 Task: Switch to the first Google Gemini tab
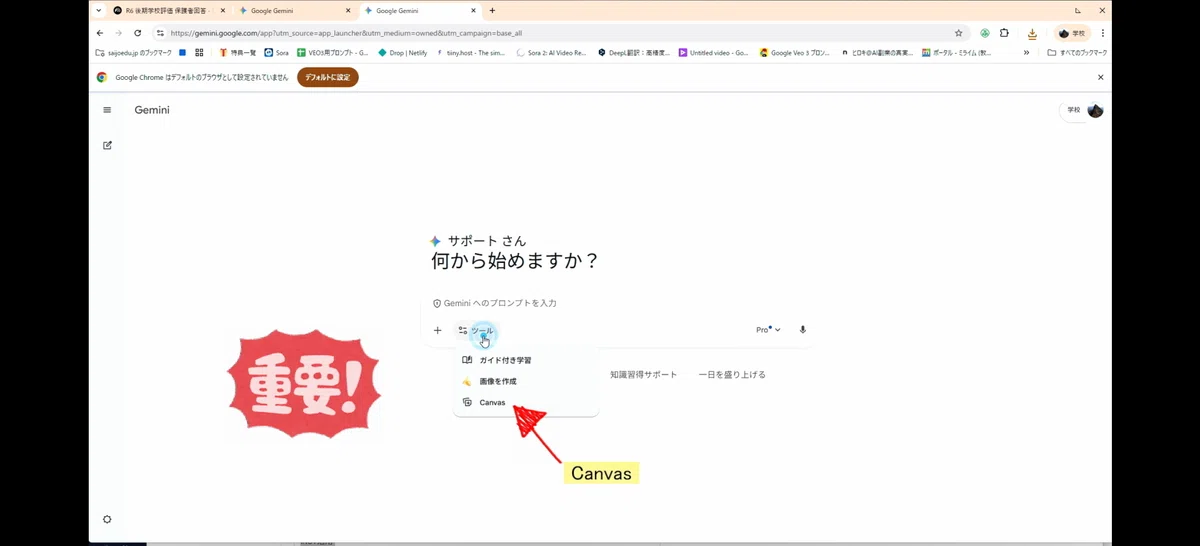[292, 10]
